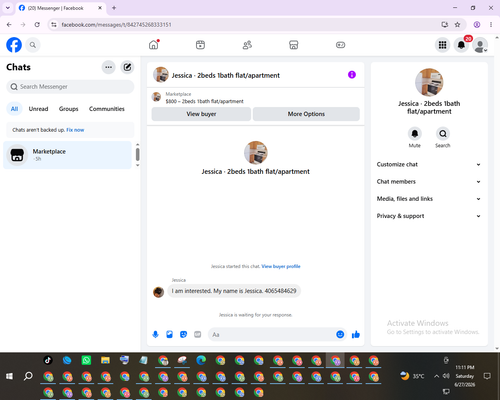Open the Marketplace storefront icon in top navigation
The width and height of the screenshot is (500, 400).
pyautogui.click(x=294, y=45)
